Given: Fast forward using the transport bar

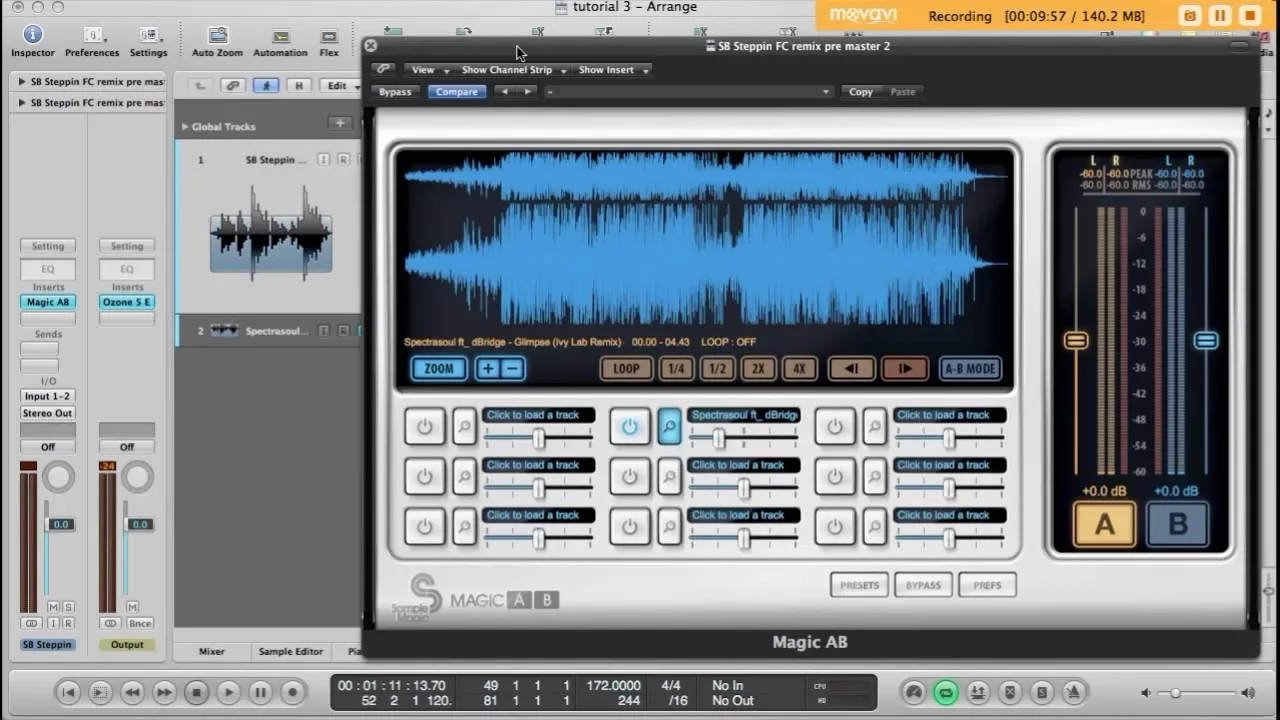Looking at the screenshot, I should [x=164, y=692].
